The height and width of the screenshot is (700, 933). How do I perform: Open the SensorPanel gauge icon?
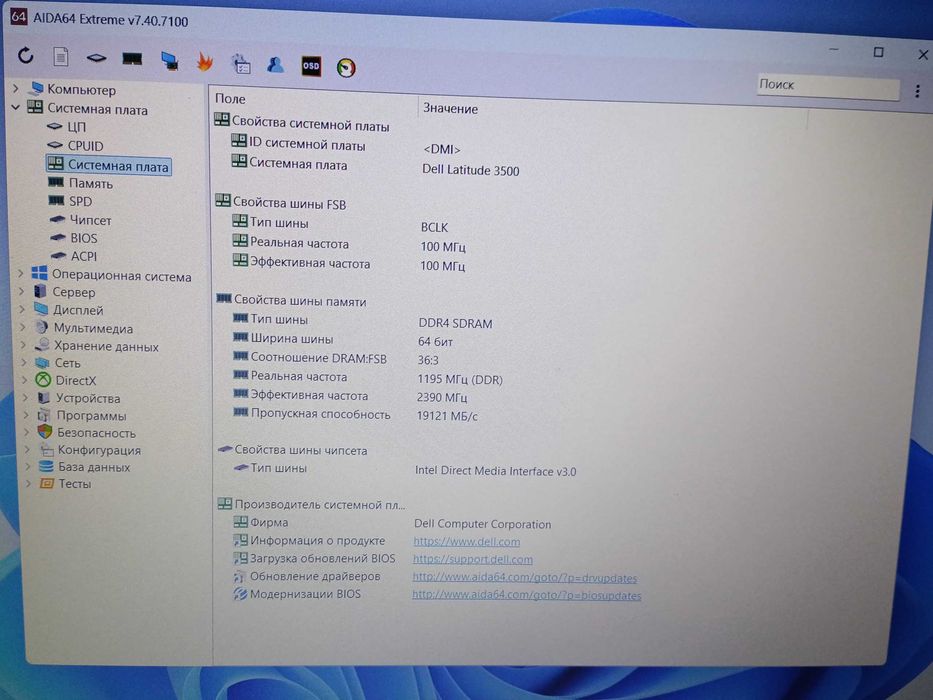[346, 67]
